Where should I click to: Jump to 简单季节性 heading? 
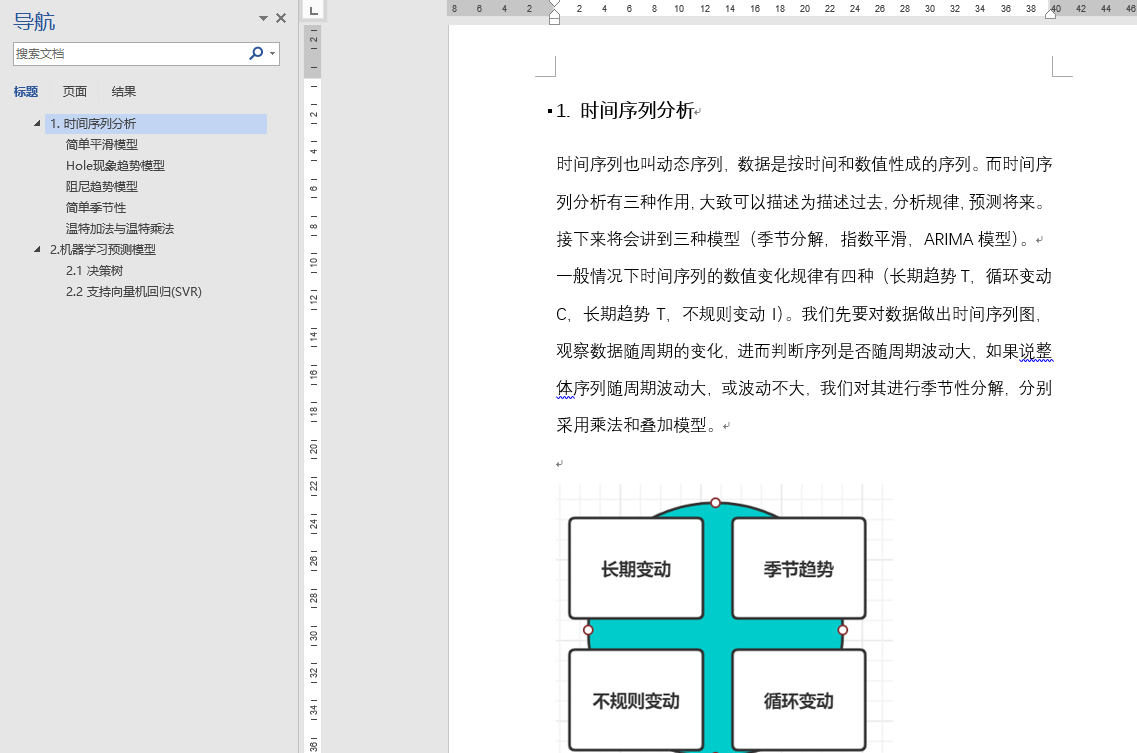coord(96,207)
